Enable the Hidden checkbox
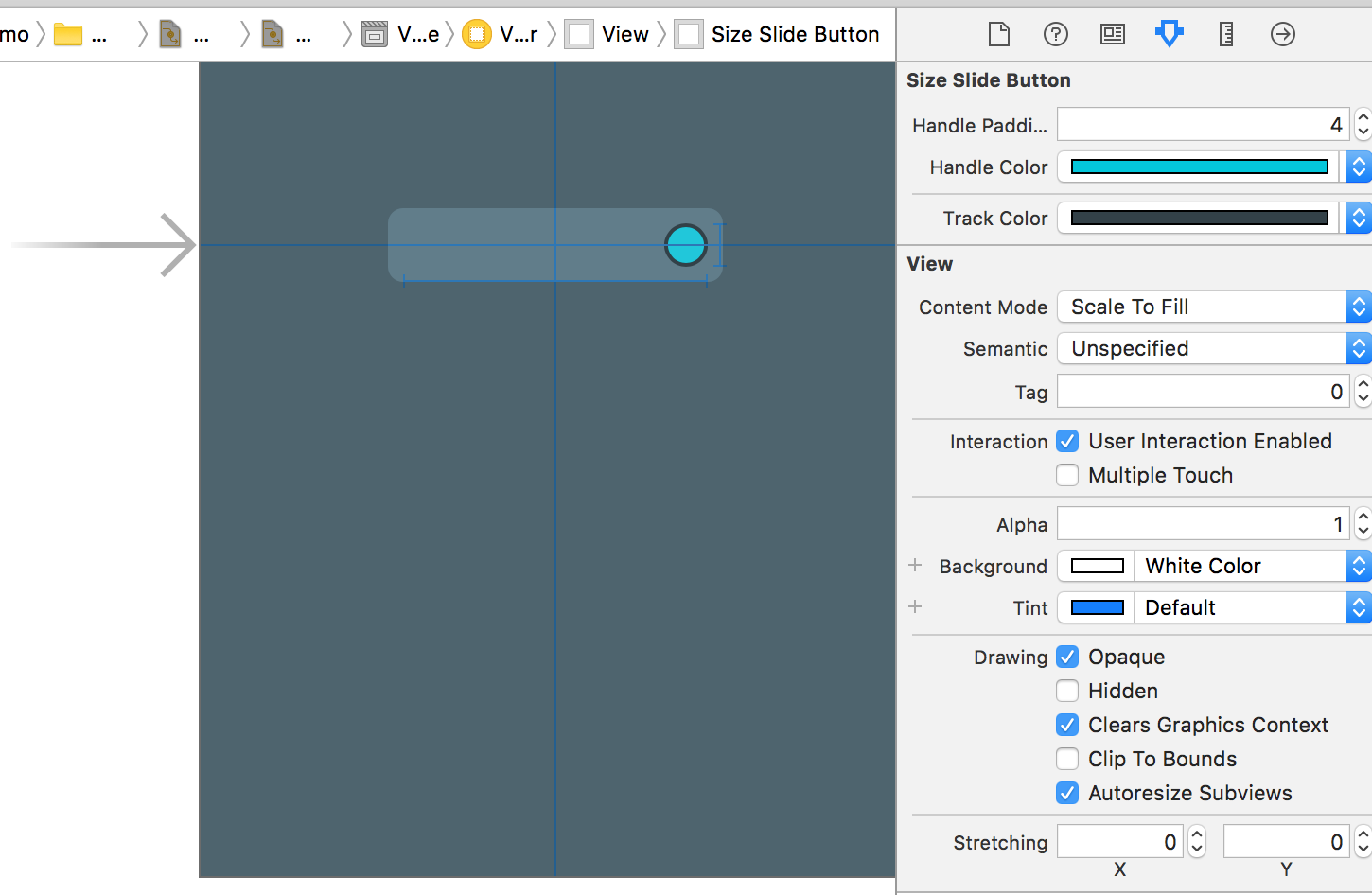The image size is (1372, 895). coord(1067,691)
